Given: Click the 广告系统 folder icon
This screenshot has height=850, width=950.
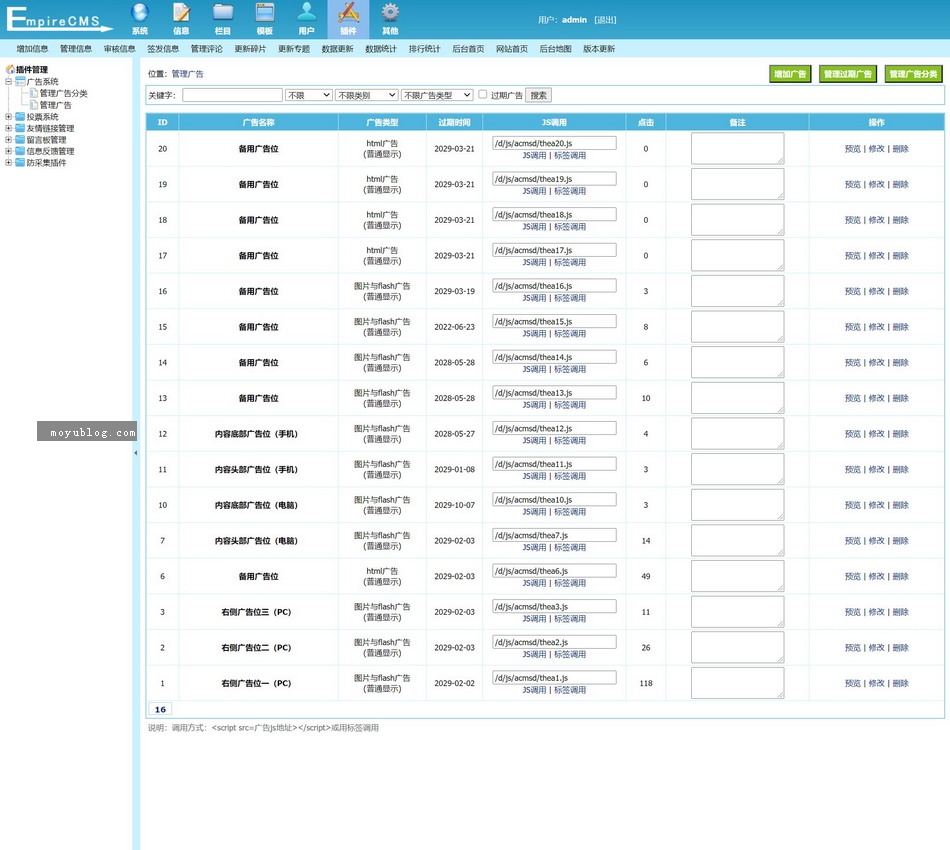Looking at the screenshot, I should point(21,81).
